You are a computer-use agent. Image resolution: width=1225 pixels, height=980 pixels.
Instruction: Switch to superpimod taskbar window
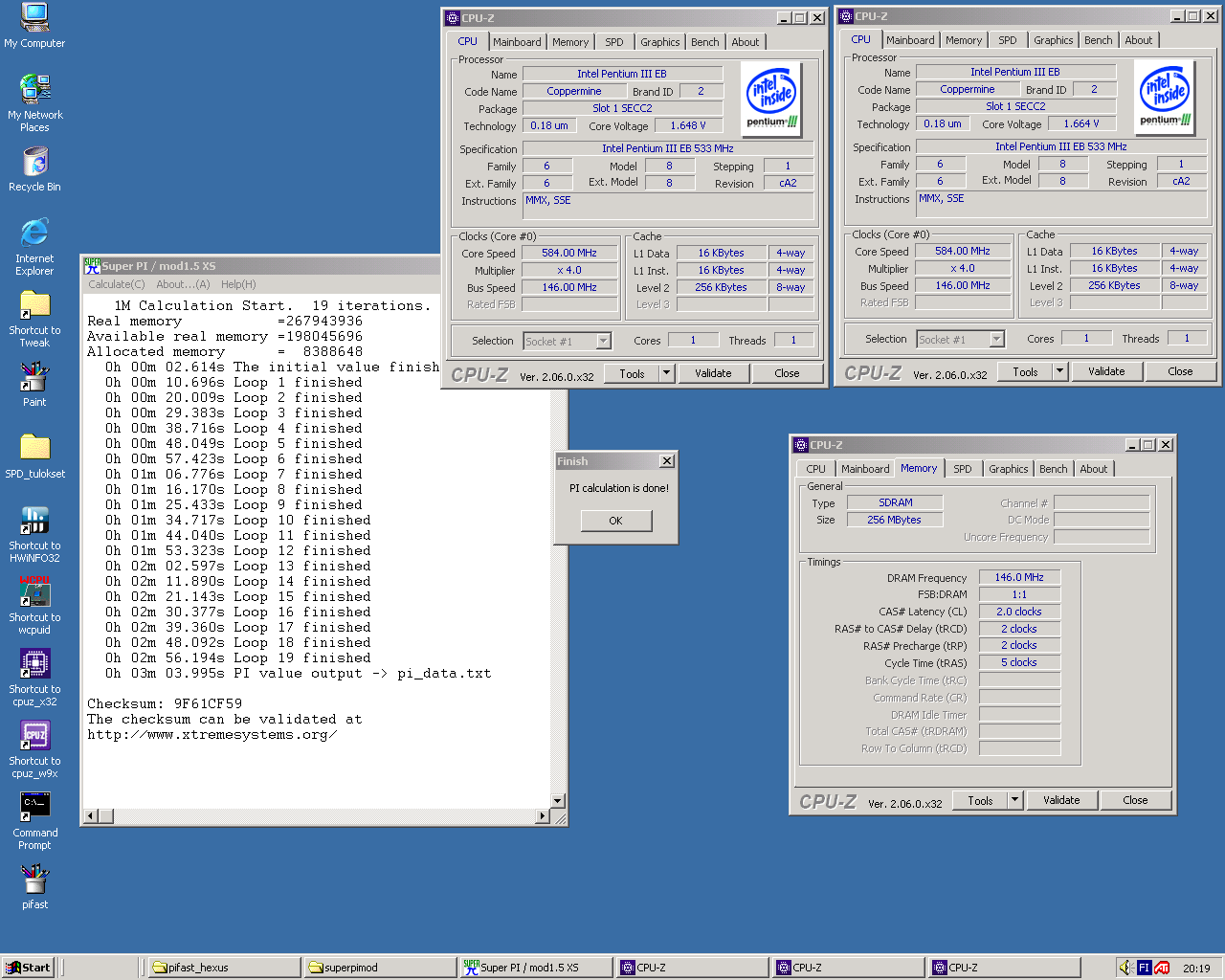click(x=381, y=968)
